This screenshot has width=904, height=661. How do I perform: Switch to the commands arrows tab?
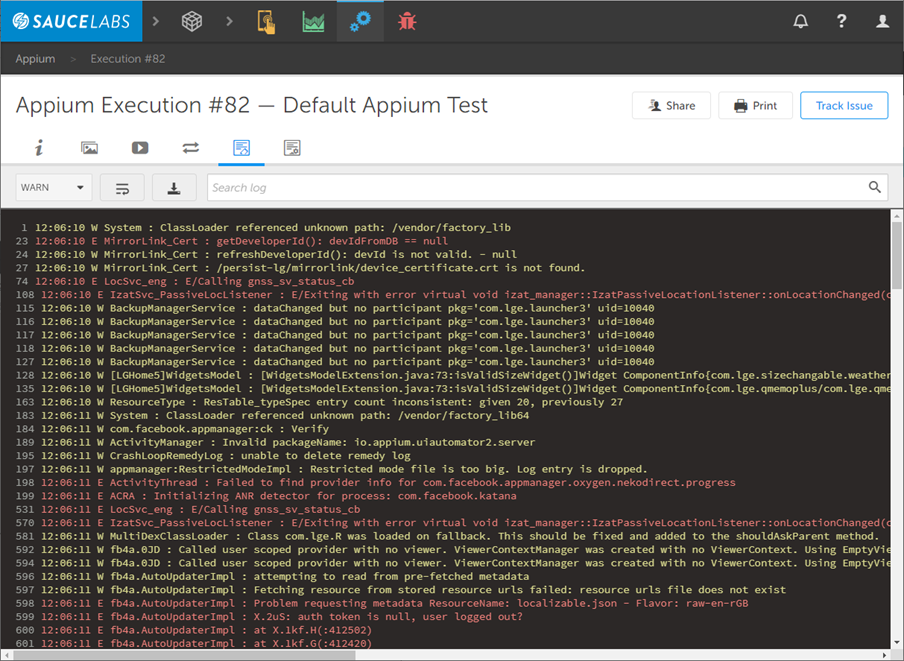click(x=191, y=148)
